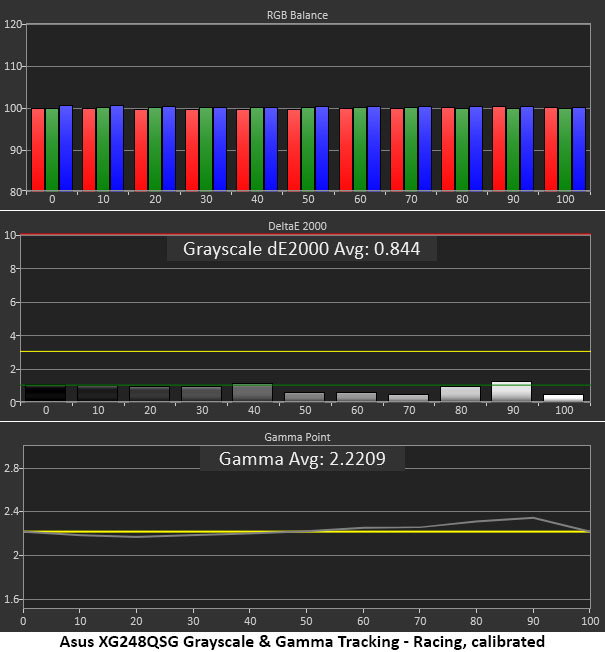Click the 100 label under the Gamma chart
Image resolution: width=605 pixels, height=652 pixels.
(590, 621)
